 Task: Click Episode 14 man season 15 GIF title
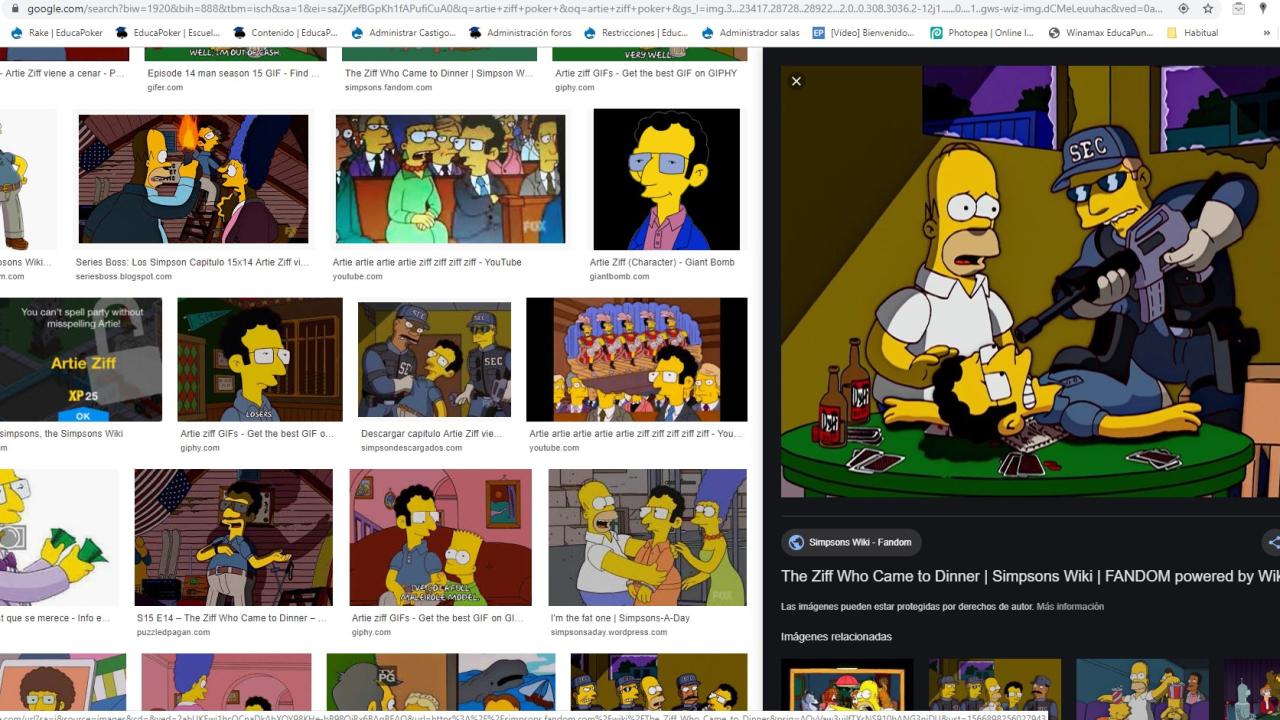pos(233,73)
